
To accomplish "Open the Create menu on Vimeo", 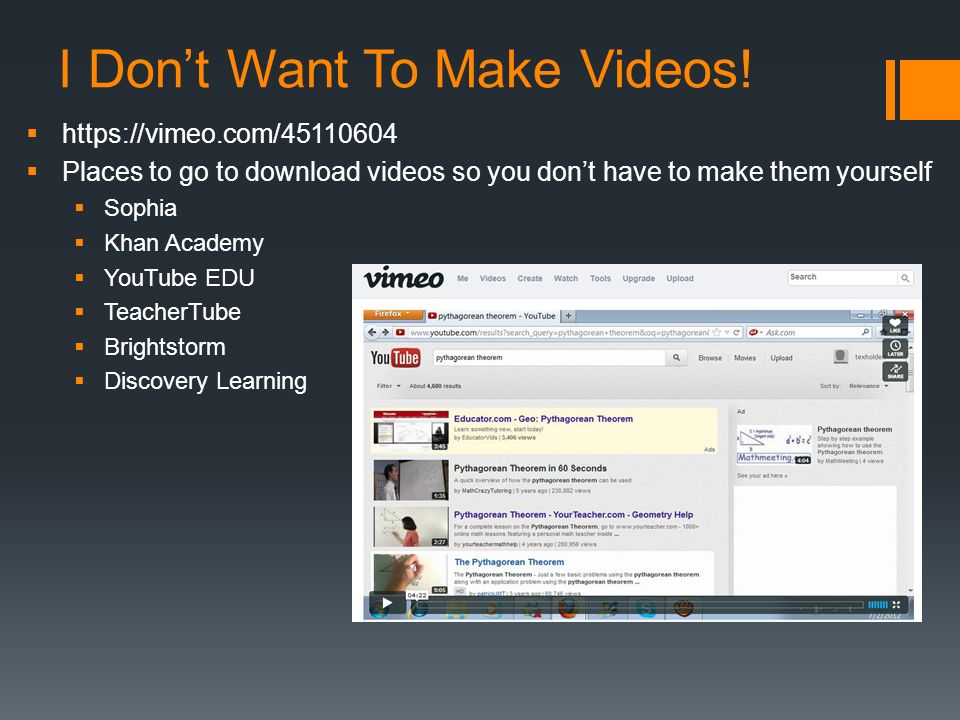I will pos(530,278).
